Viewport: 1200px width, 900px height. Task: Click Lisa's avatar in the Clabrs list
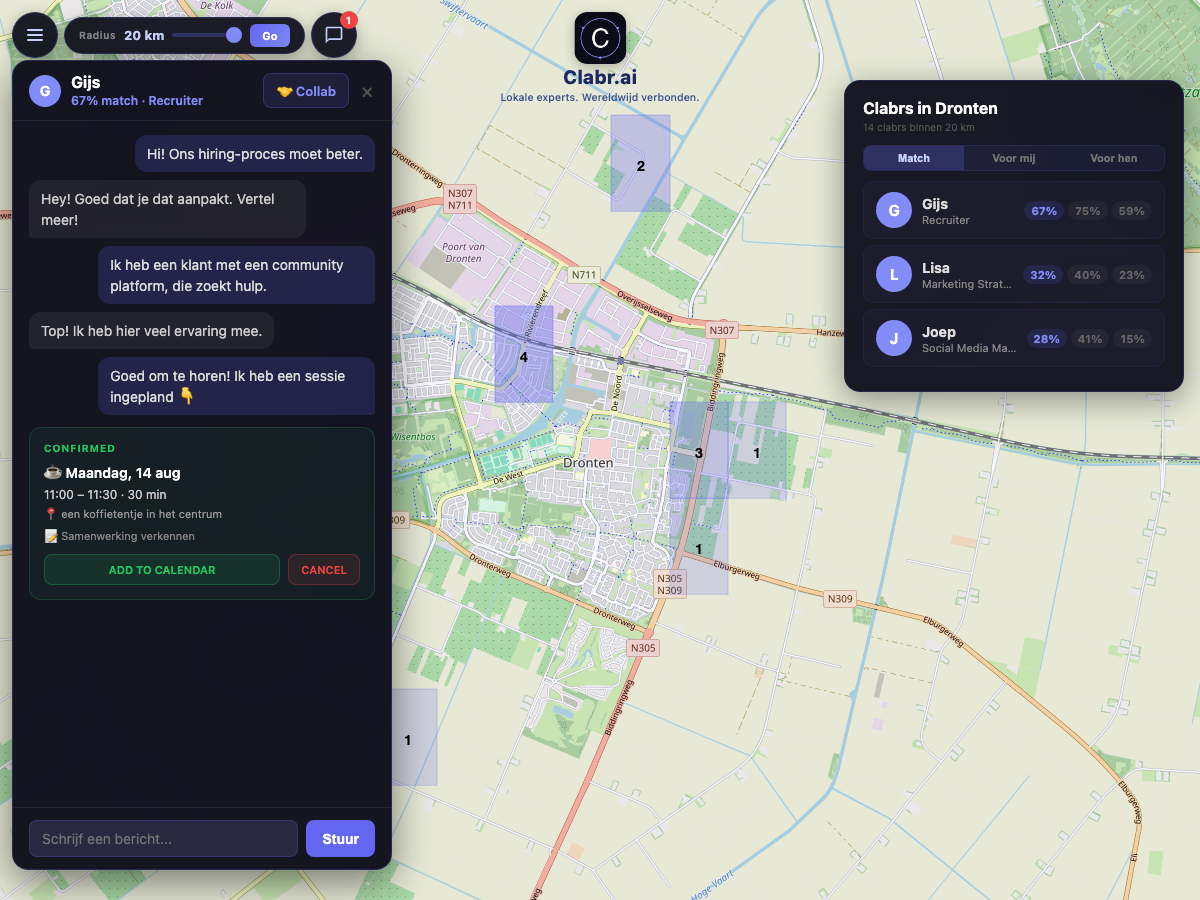click(893, 275)
